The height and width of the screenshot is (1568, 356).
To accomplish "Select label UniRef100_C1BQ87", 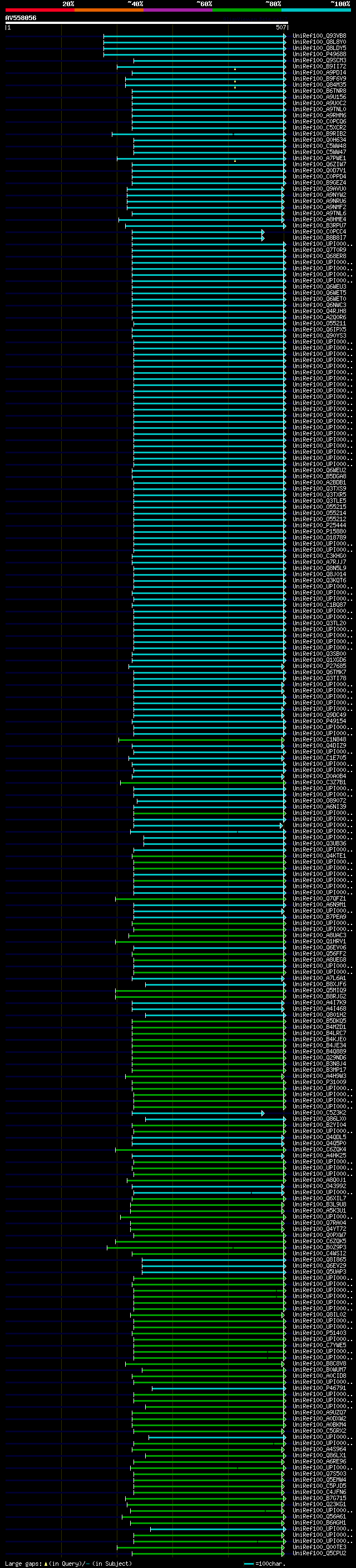I will tap(319, 605).
